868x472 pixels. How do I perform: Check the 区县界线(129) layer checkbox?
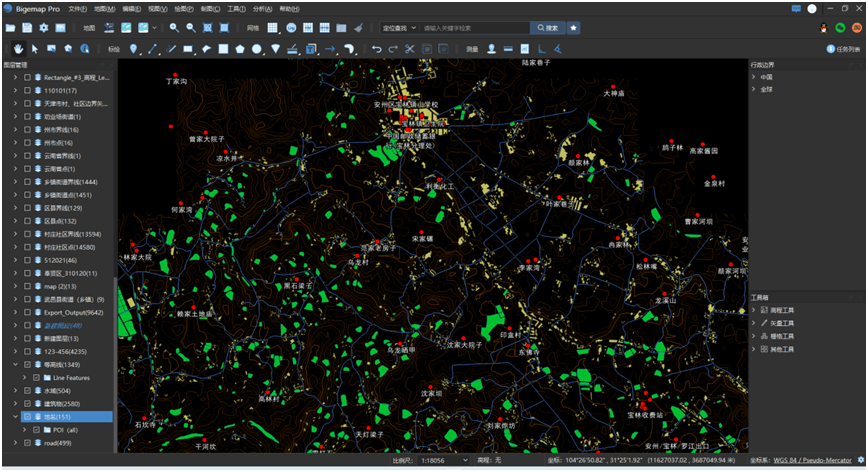click(27, 208)
